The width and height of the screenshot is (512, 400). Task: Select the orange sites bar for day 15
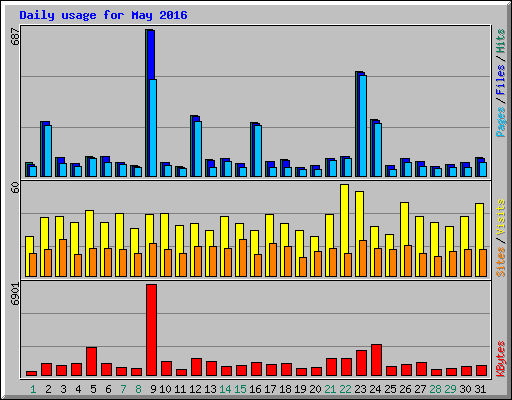click(x=243, y=258)
